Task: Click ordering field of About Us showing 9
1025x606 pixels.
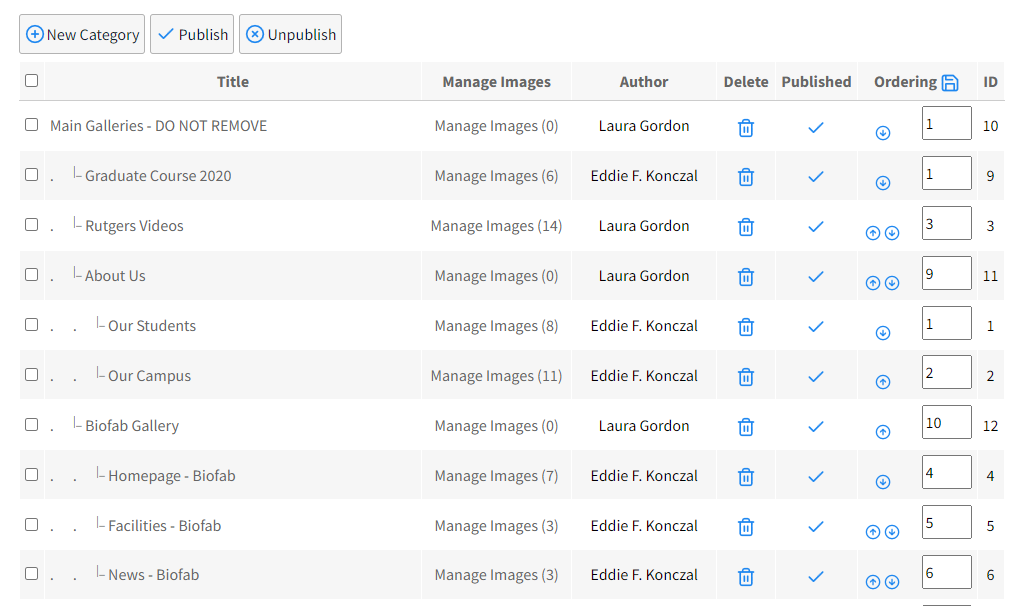Action: pyautogui.click(x=947, y=273)
